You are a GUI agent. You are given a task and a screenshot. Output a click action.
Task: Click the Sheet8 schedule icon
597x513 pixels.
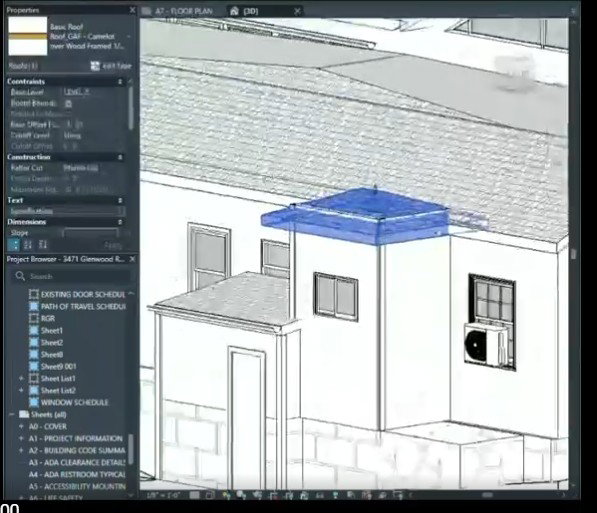tap(34, 355)
